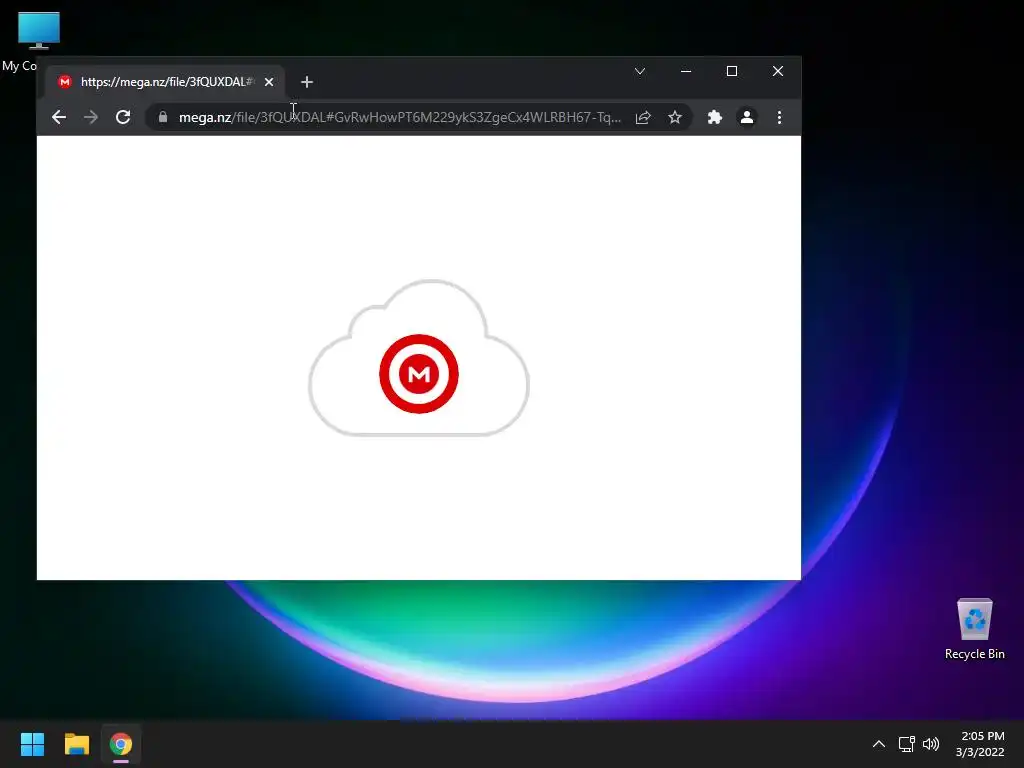The image size is (1024, 768).
Task: Click the forward navigation arrow
Action: 91,118
